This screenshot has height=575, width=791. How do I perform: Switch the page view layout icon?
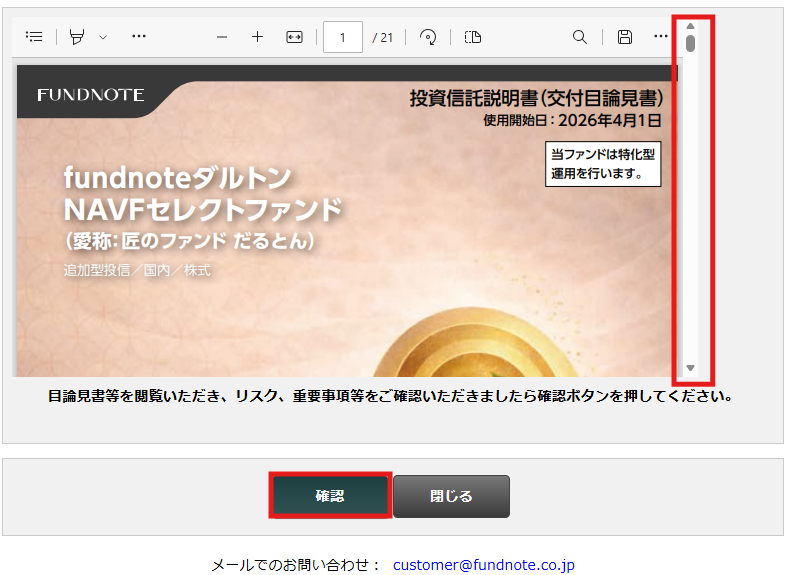click(x=473, y=37)
